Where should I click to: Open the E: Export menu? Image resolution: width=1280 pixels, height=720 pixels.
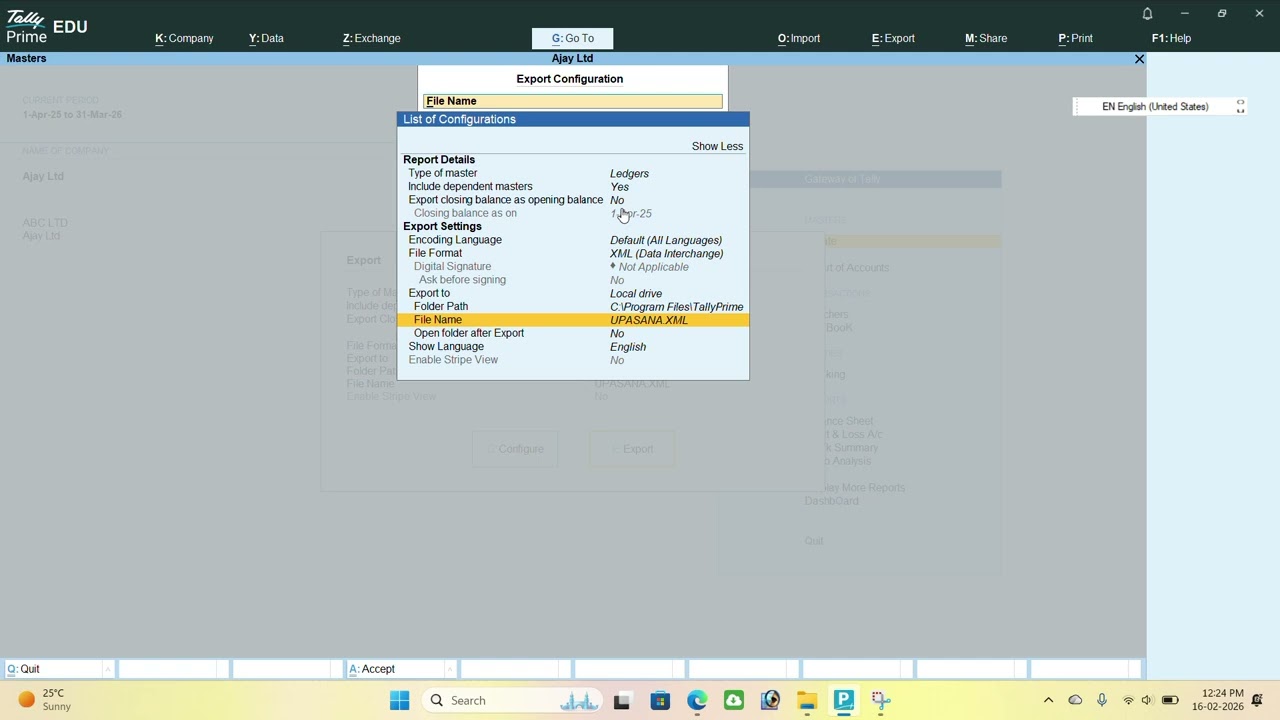click(893, 38)
